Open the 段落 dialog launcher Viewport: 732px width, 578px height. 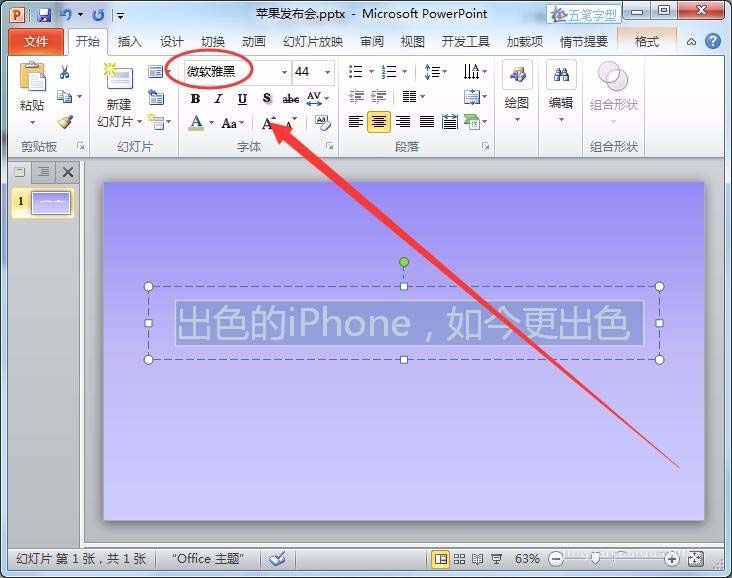click(486, 146)
